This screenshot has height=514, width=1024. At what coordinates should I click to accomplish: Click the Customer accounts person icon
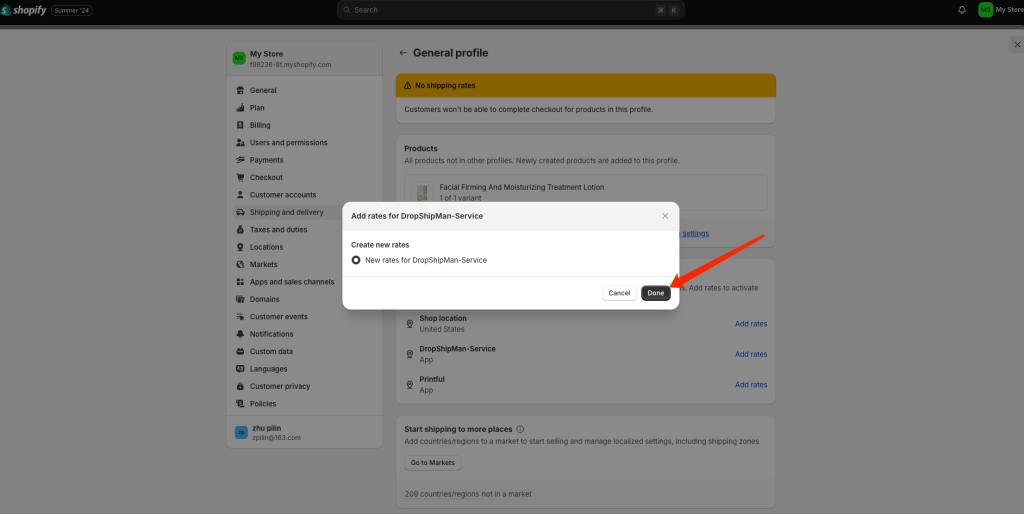(240, 195)
